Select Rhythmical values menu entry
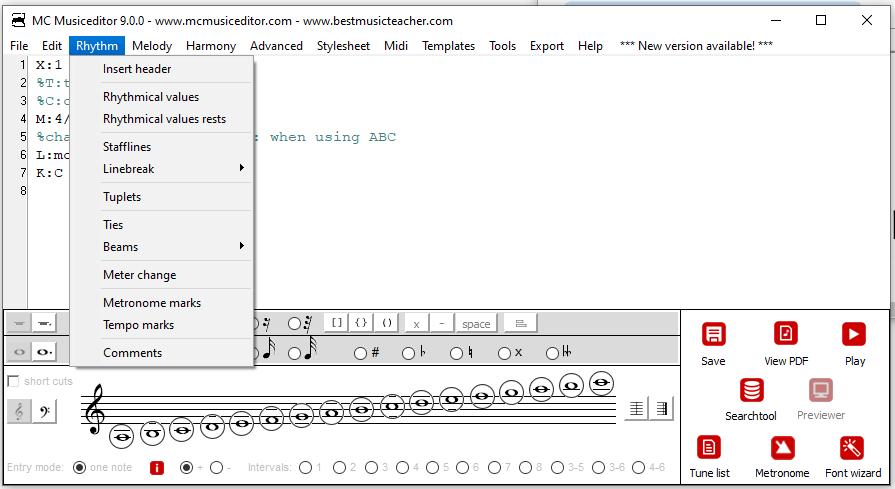895x489 pixels. pos(162,97)
